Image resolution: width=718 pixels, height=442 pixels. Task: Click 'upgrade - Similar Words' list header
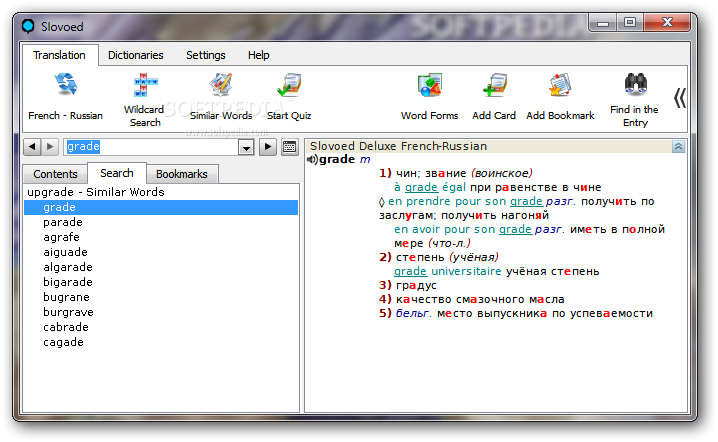click(x=96, y=192)
